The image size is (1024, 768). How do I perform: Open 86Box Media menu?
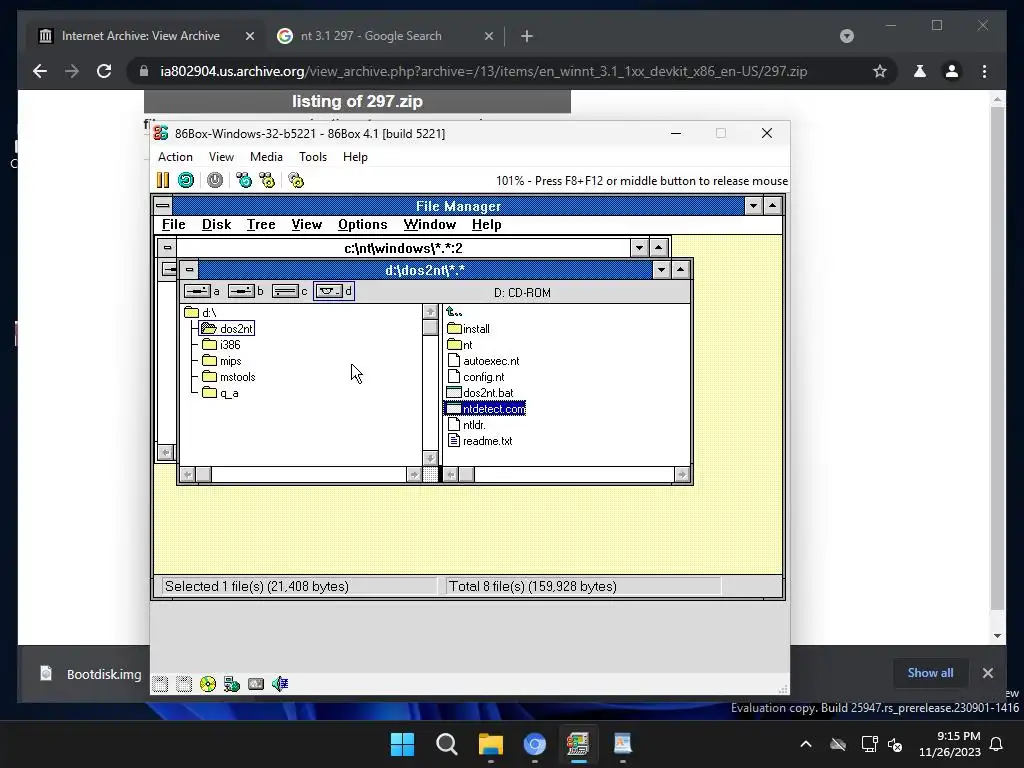266,157
